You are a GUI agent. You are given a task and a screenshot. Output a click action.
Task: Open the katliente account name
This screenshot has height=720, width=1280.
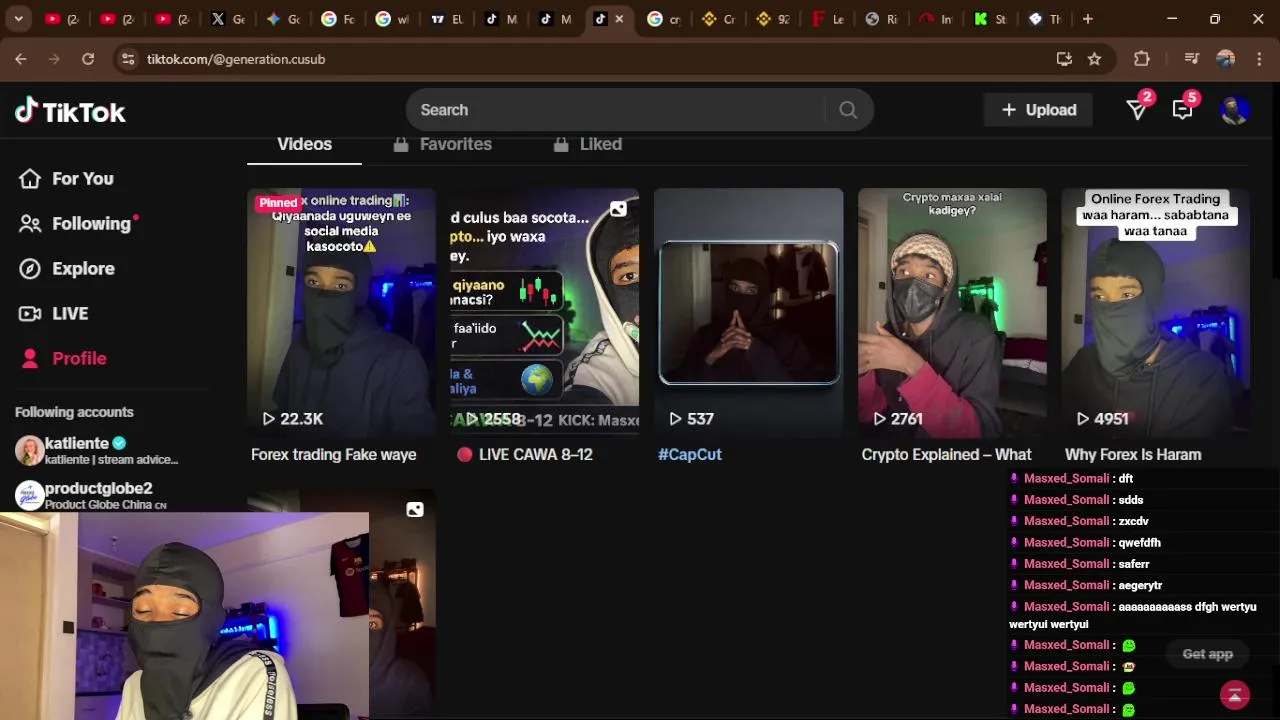(x=77, y=444)
